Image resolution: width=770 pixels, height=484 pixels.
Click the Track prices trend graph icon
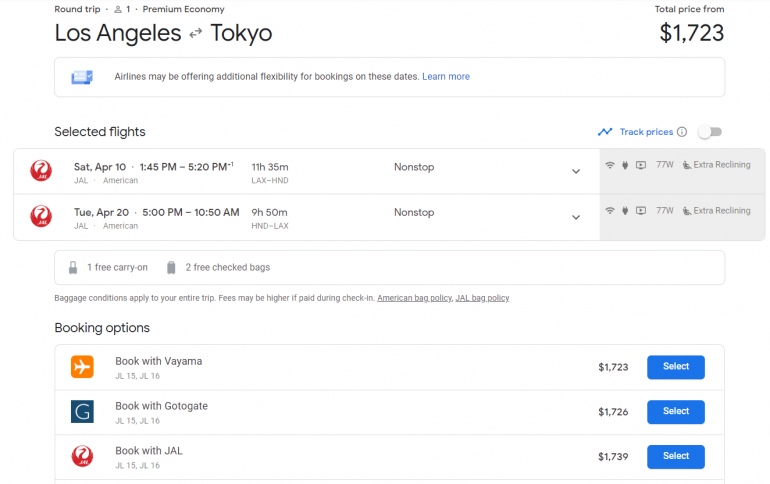(x=605, y=132)
